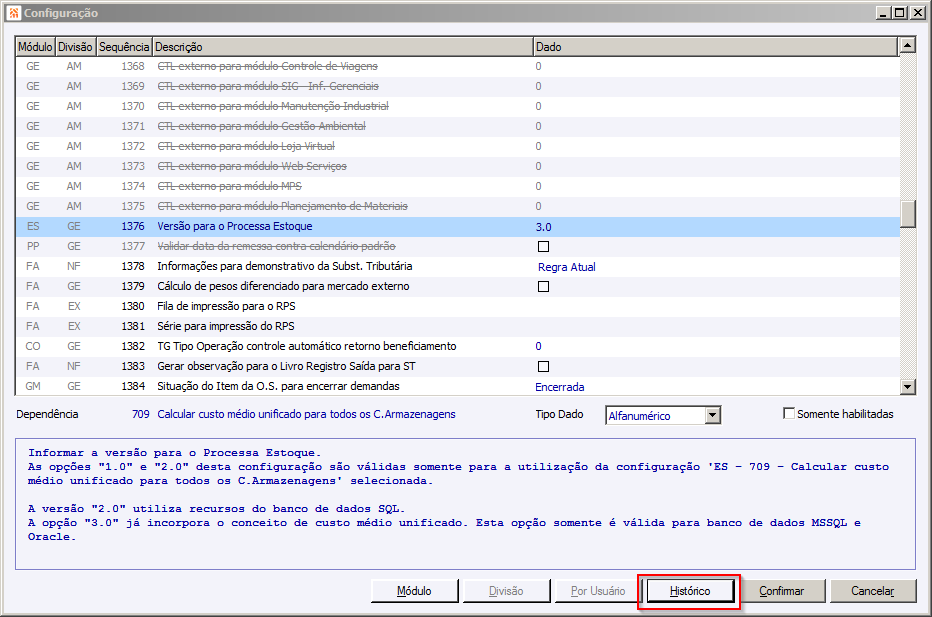Click the description text box about Processa Estoque
This screenshot has height=617, width=932.
coord(465,504)
